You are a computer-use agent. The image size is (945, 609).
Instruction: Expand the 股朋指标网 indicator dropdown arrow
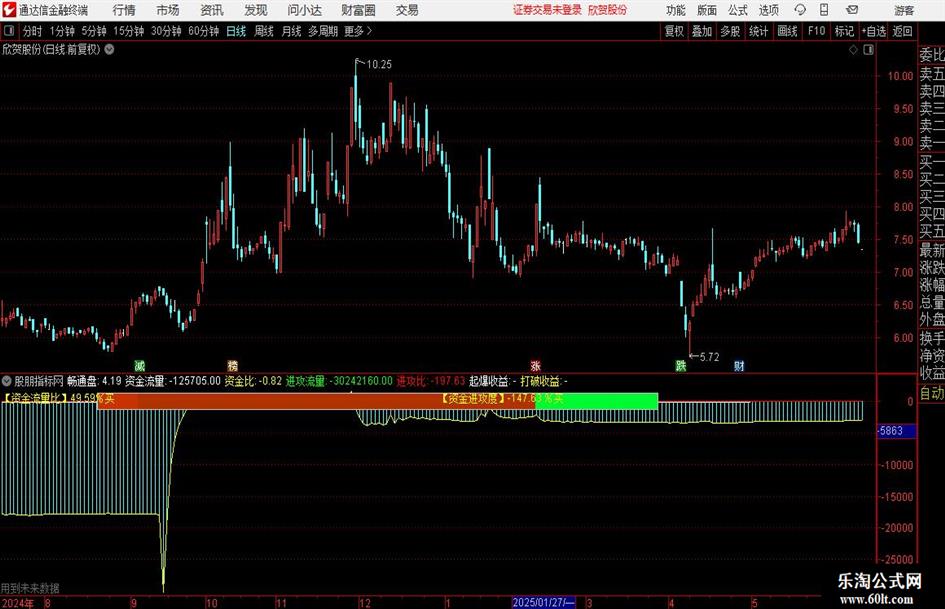[7, 381]
